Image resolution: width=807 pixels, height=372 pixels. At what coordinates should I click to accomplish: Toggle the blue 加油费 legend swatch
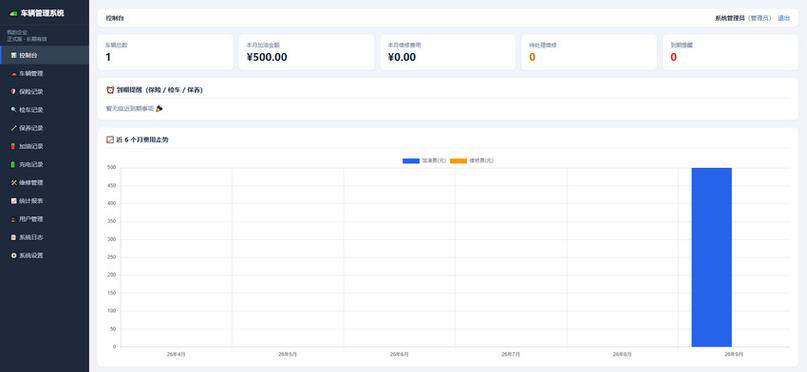[411, 161]
